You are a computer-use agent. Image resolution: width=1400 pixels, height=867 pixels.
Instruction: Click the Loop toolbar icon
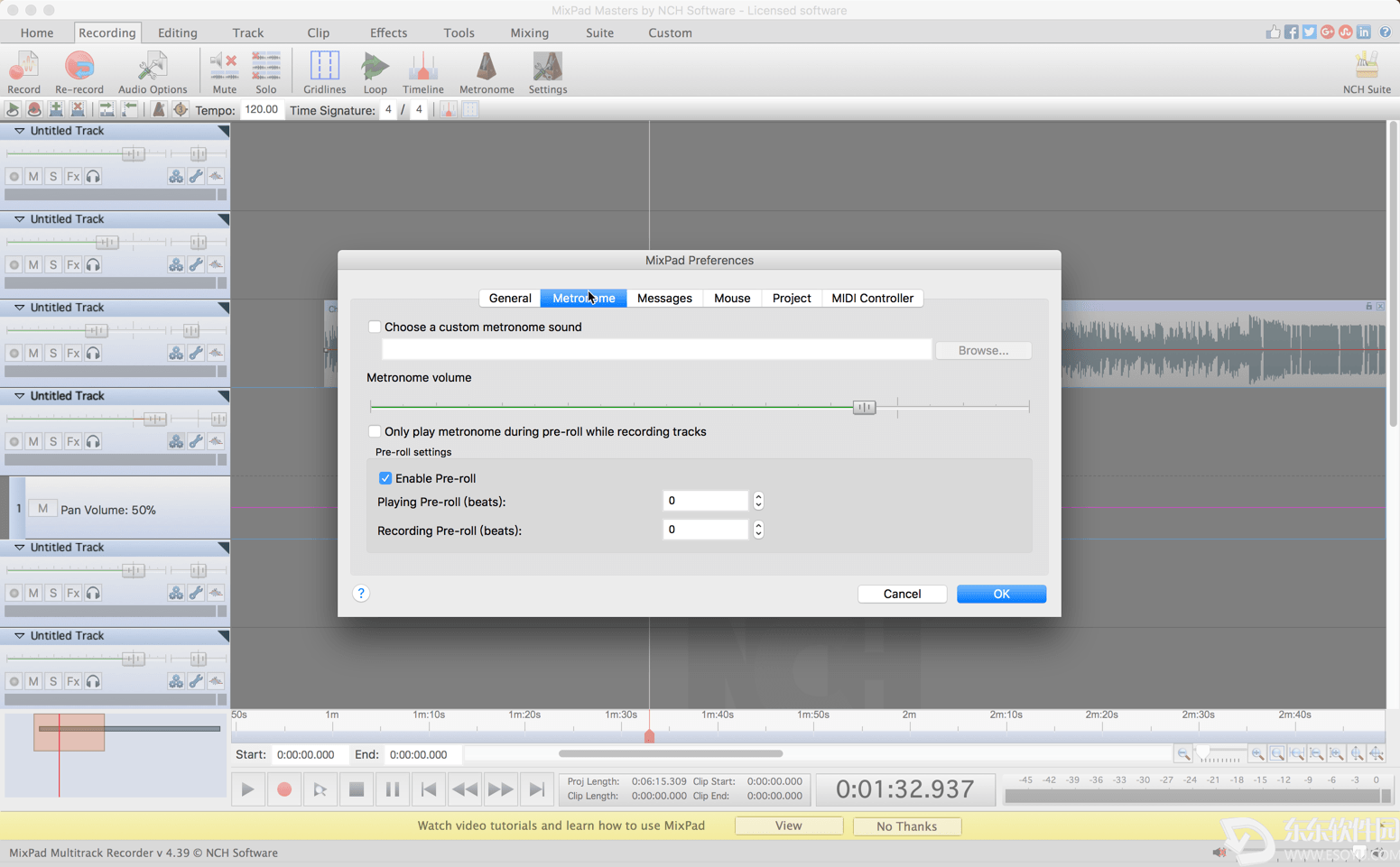click(375, 72)
